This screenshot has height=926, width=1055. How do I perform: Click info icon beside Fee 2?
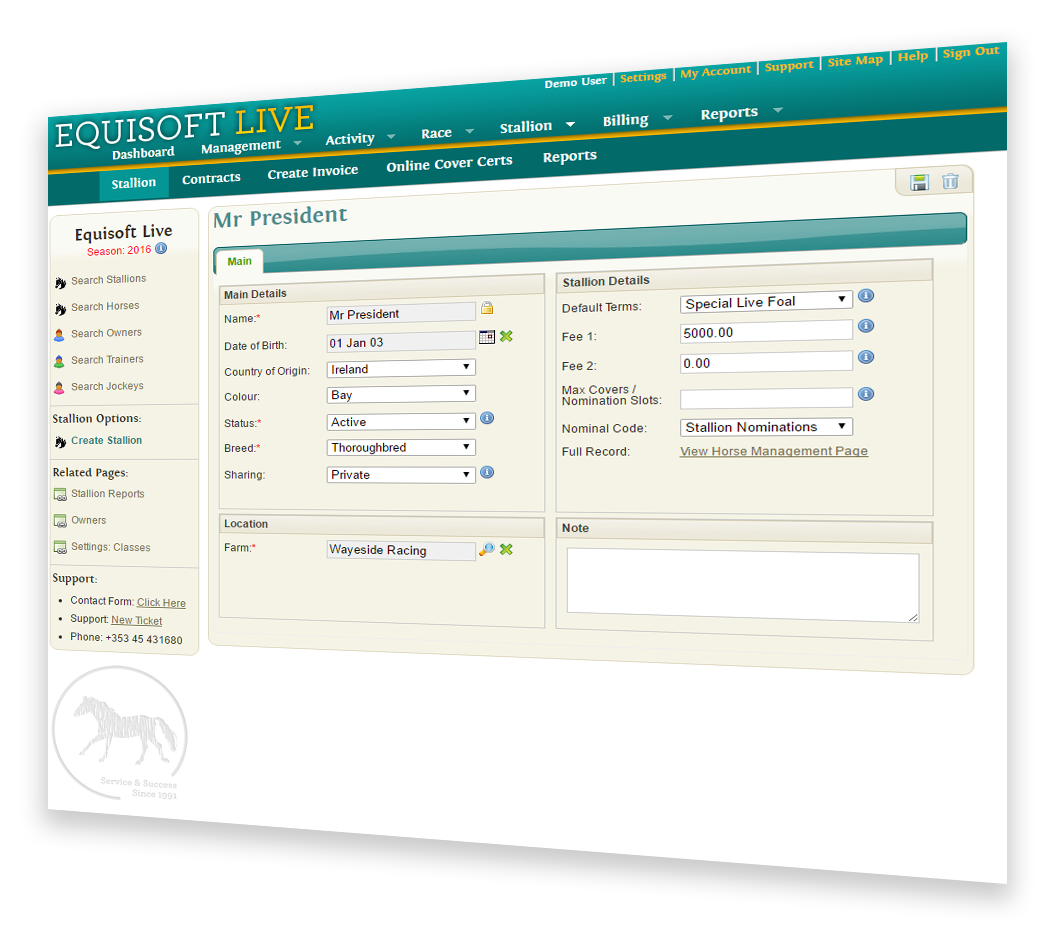coord(867,357)
